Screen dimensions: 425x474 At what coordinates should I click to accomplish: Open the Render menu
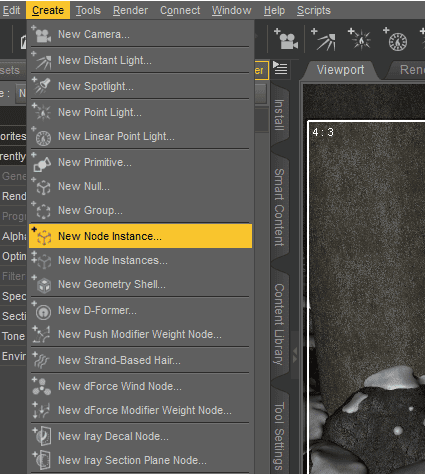point(130,10)
